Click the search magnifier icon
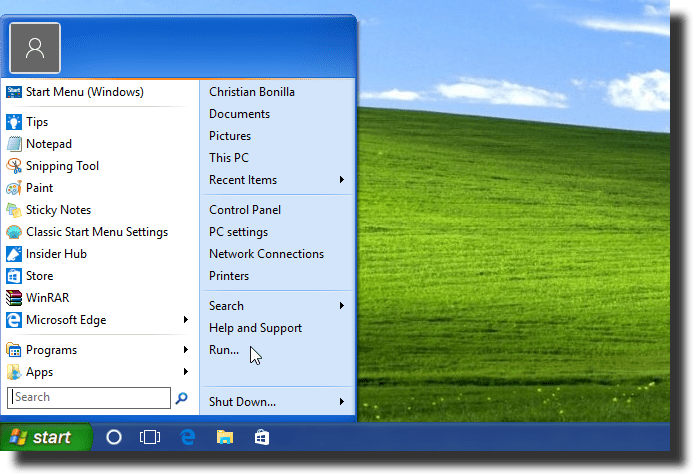The width and height of the screenshot is (693, 474). tap(181, 398)
